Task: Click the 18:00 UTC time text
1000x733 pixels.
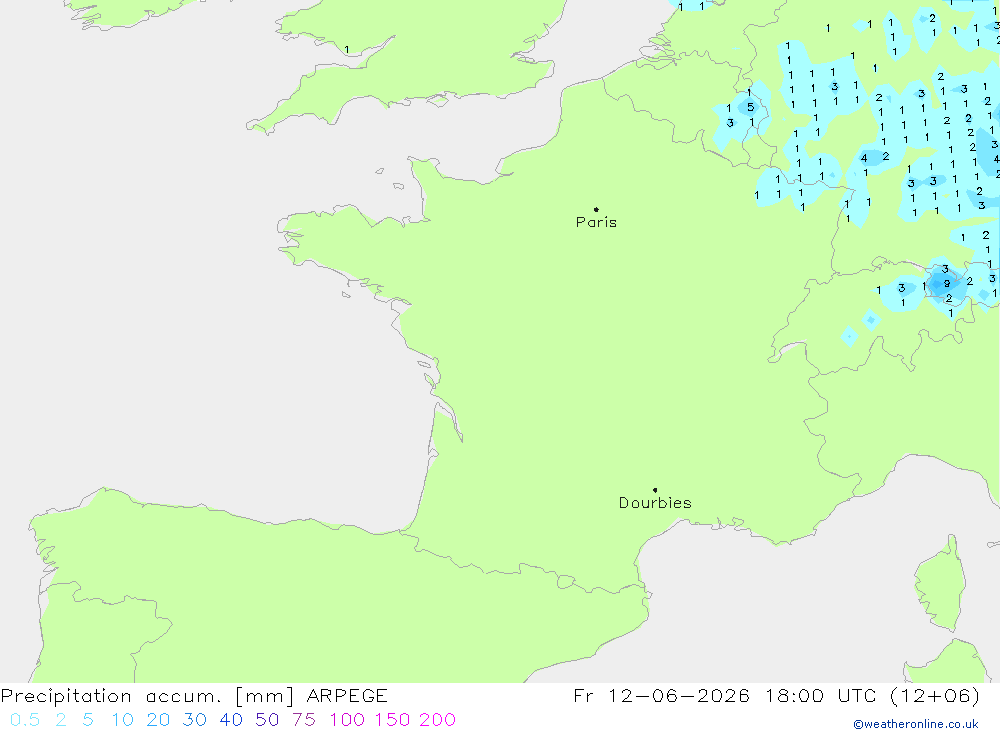Action: click(x=823, y=695)
